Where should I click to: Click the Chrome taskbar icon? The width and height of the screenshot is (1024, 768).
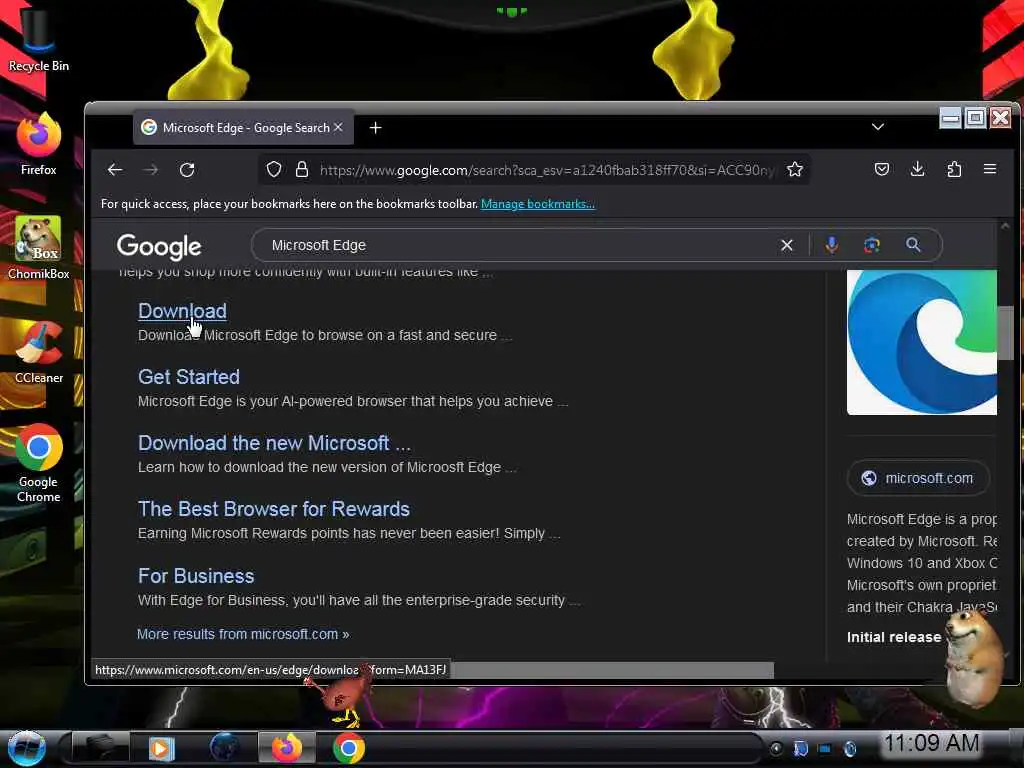[x=349, y=748]
